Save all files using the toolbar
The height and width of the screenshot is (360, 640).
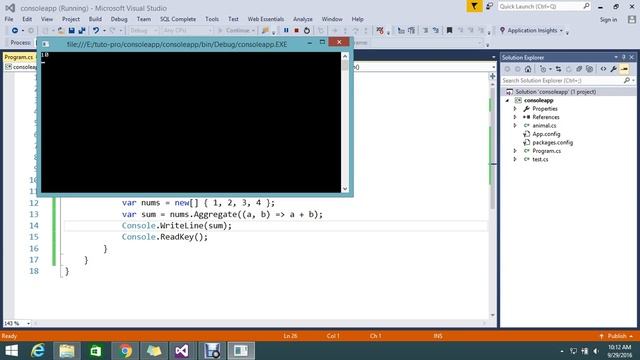coord(82,31)
